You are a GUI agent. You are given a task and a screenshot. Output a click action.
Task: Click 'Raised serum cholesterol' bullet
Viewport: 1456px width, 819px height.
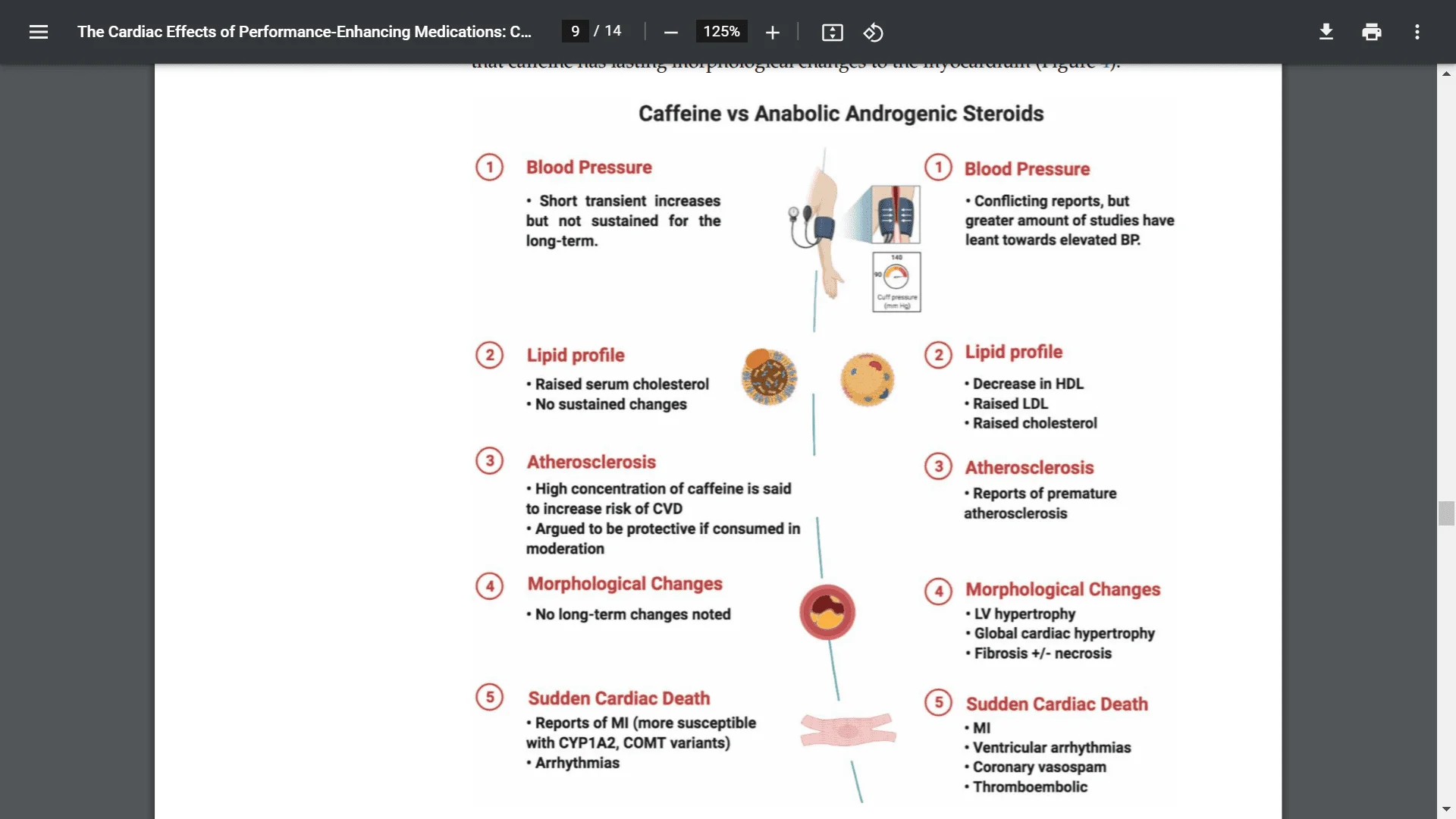[x=618, y=384]
